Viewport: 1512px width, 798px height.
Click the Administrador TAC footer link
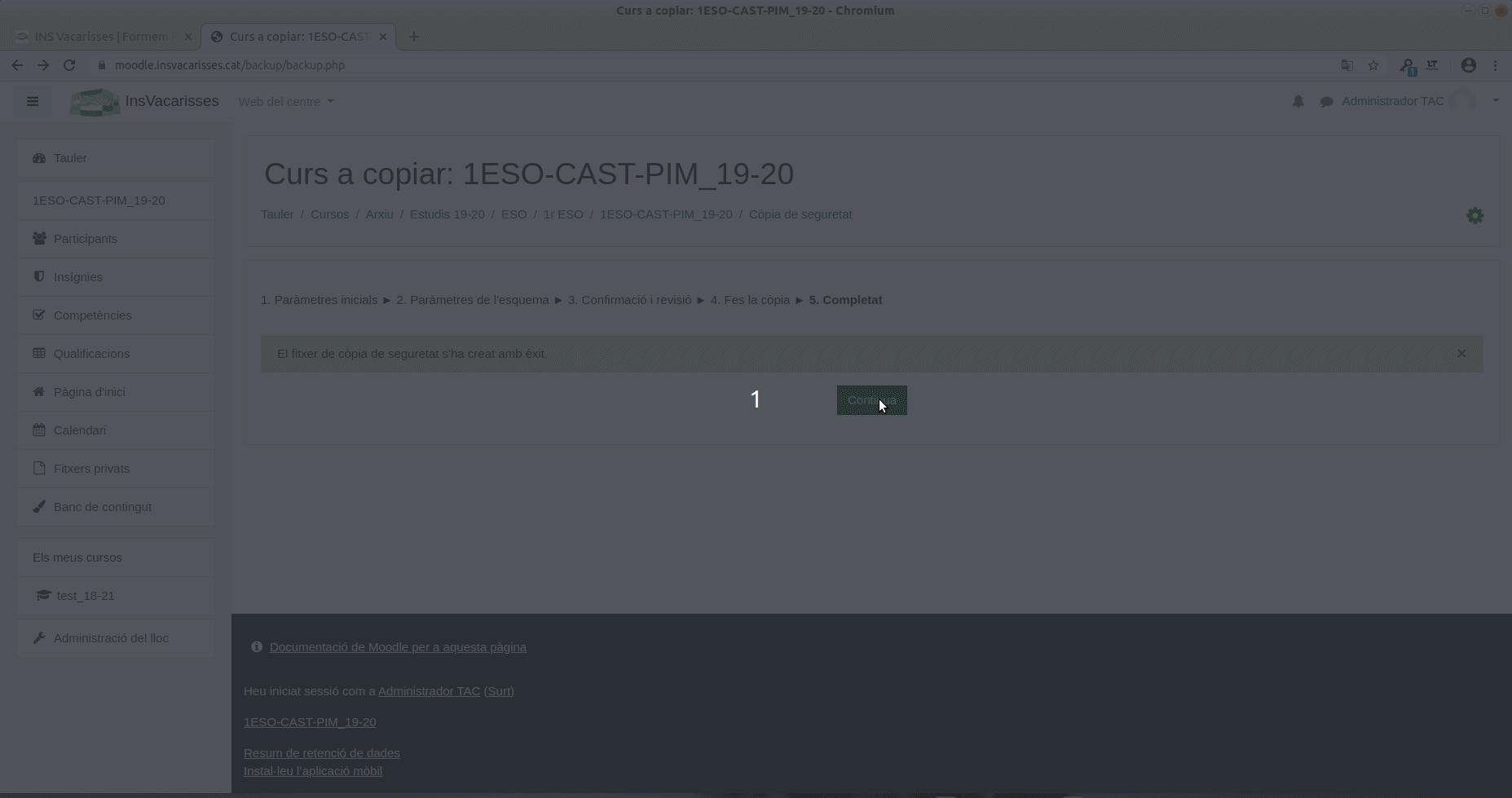click(x=429, y=691)
